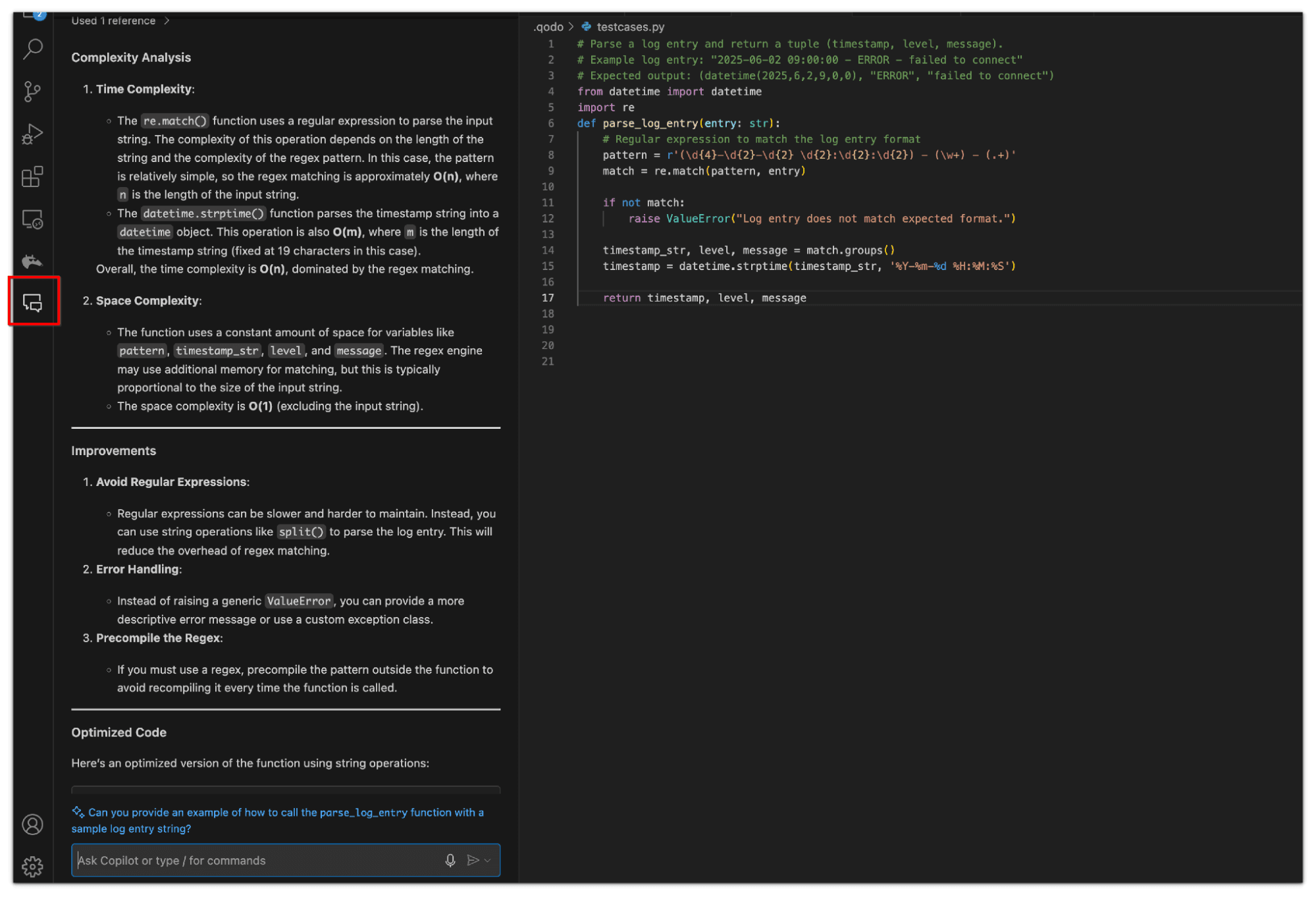Viewport: 1316px width, 897px height.
Task: Click the Ask Copilot input field
Action: click(257, 860)
